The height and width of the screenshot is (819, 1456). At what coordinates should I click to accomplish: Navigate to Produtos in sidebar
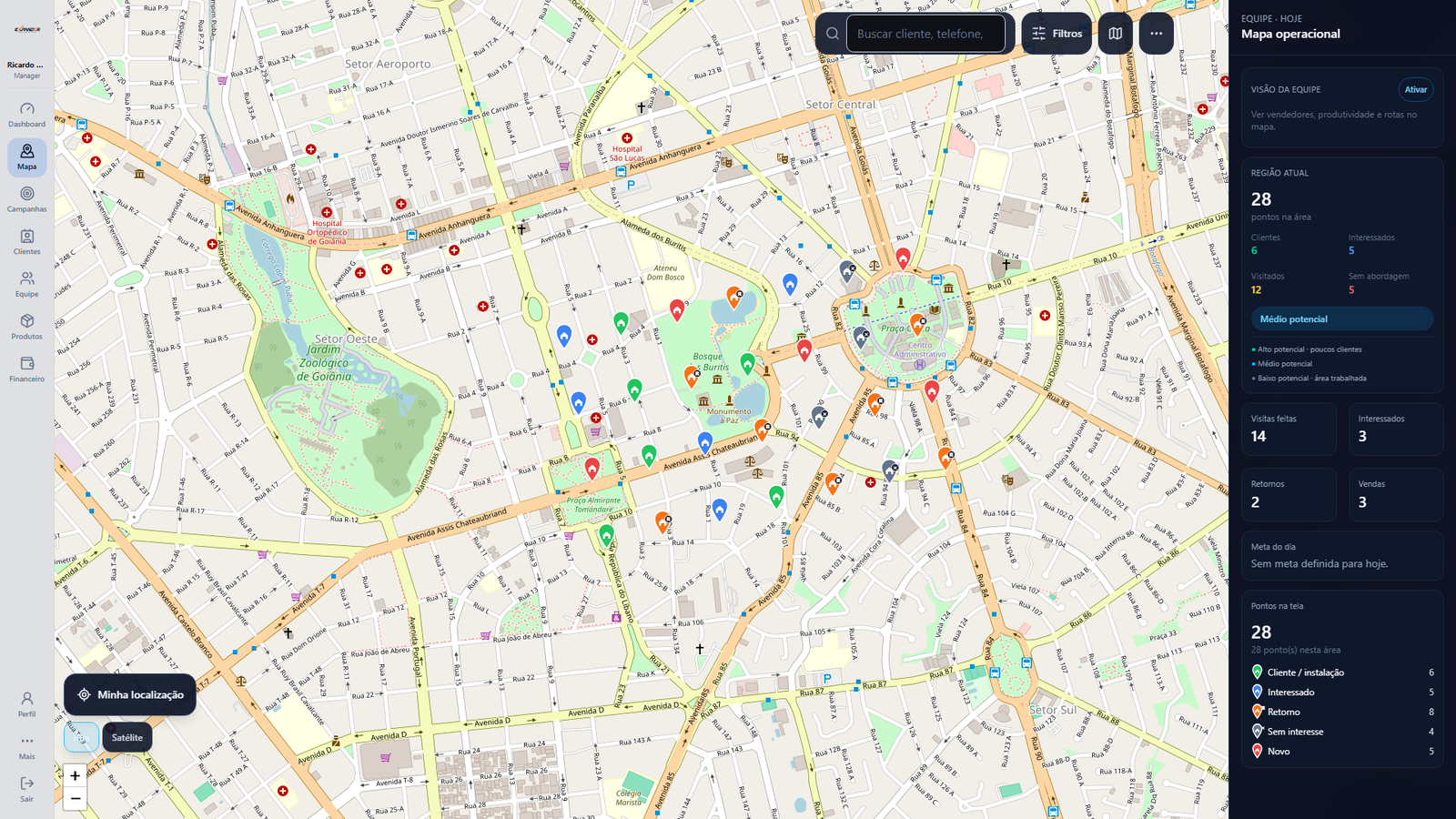point(26,328)
